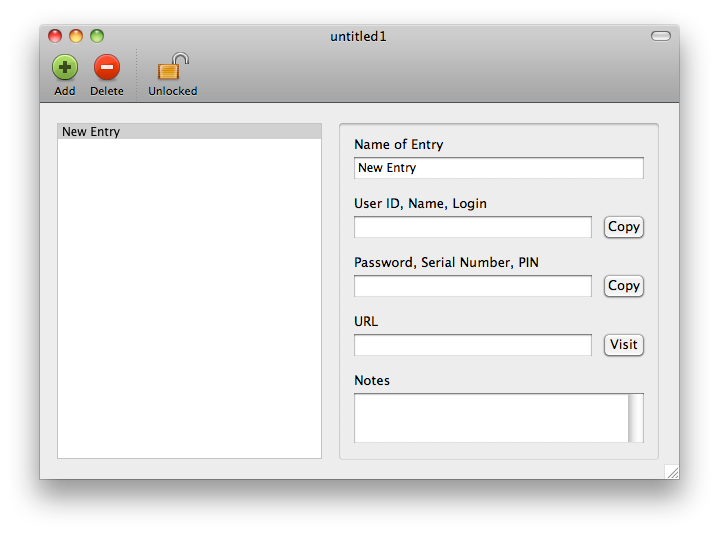Click the green Add entry icon
The width and height of the screenshot is (719, 534).
65,67
